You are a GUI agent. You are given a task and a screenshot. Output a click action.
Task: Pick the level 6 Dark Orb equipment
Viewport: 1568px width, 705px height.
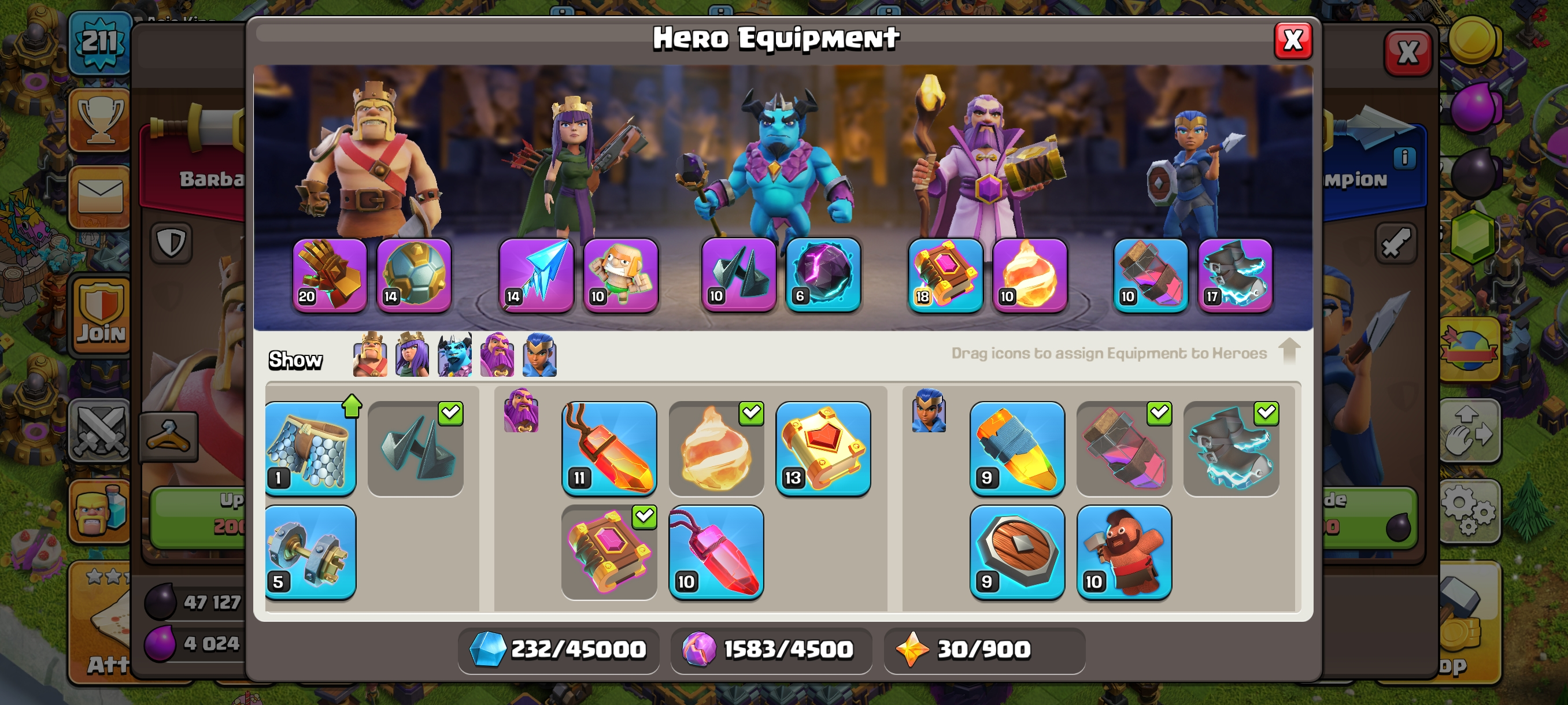click(823, 275)
